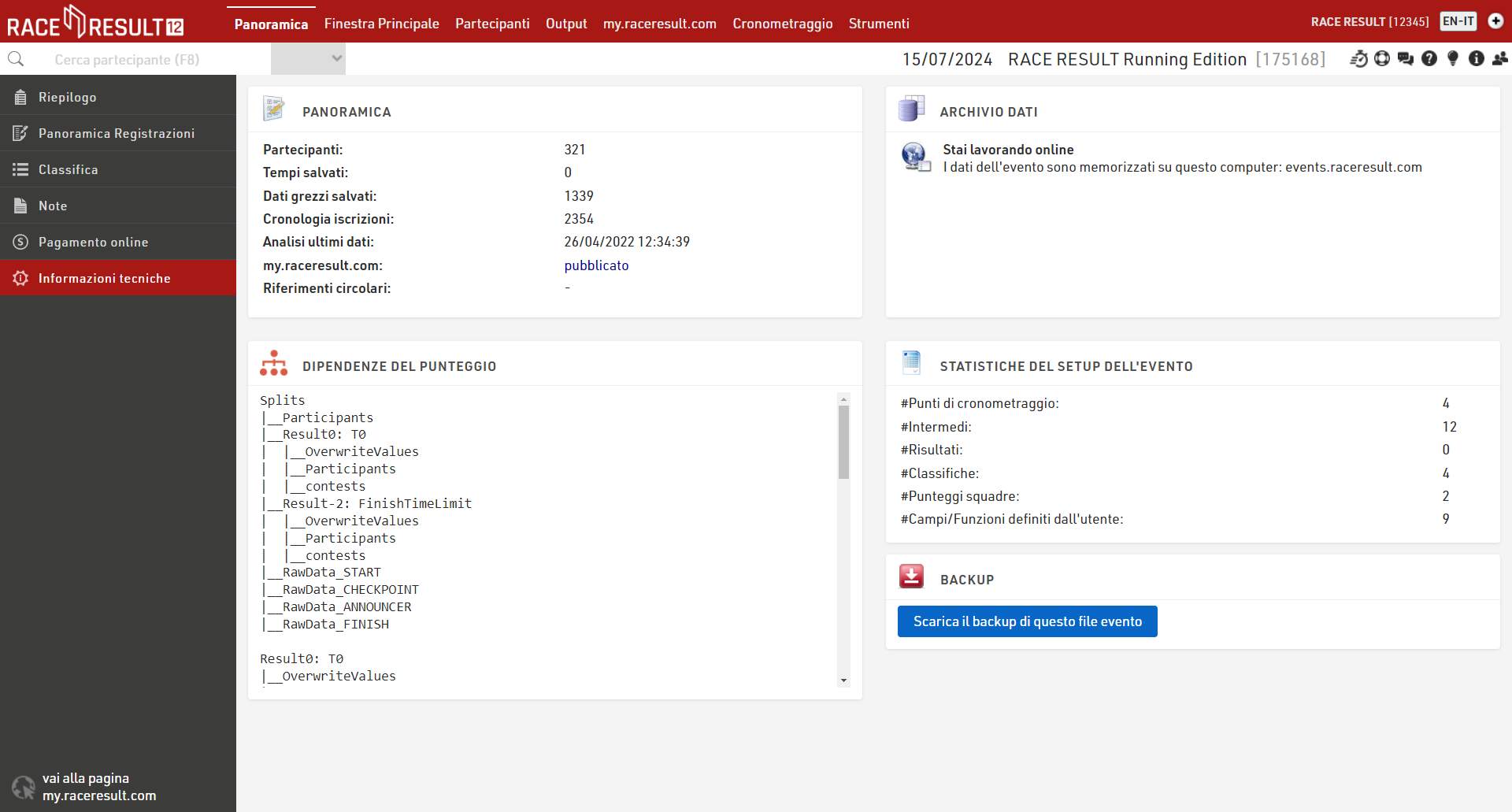Select Classifica in the sidebar

pyautogui.click(x=118, y=169)
